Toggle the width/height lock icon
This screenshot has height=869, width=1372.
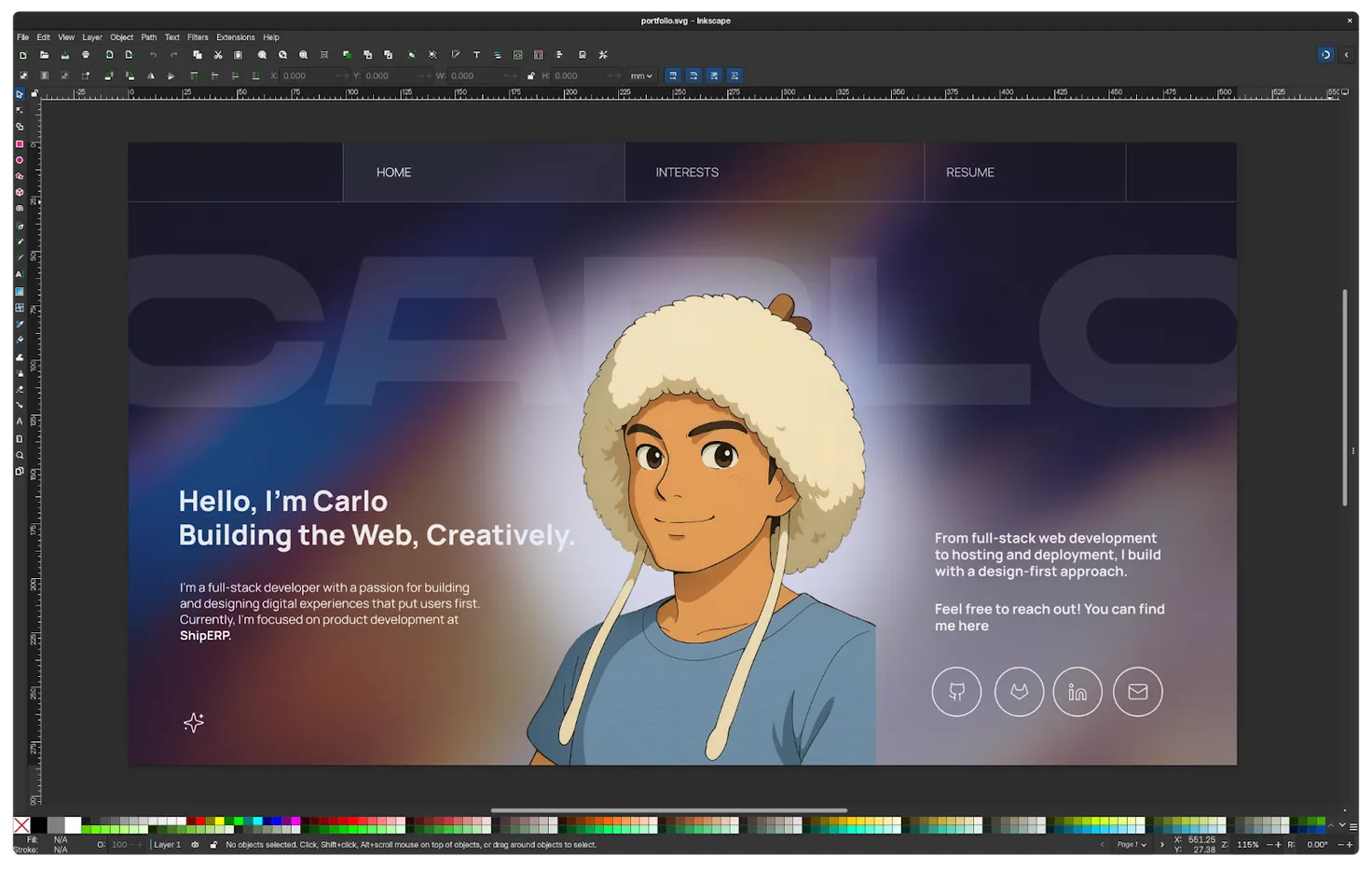point(530,76)
